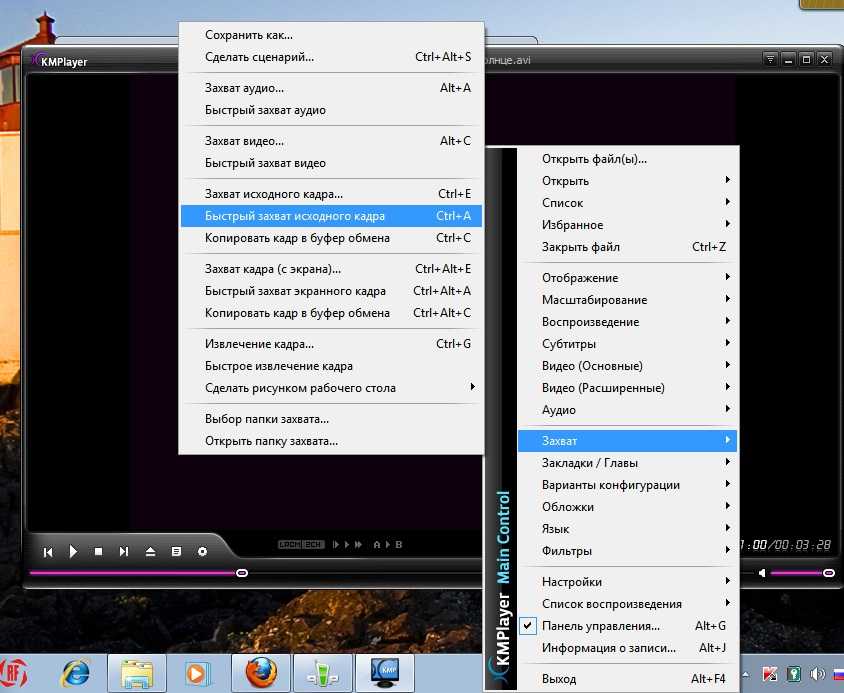Image resolution: width=844 pixels, height=693 pixels.
Task: Open the Язык submenu
Action: (628, 529)
